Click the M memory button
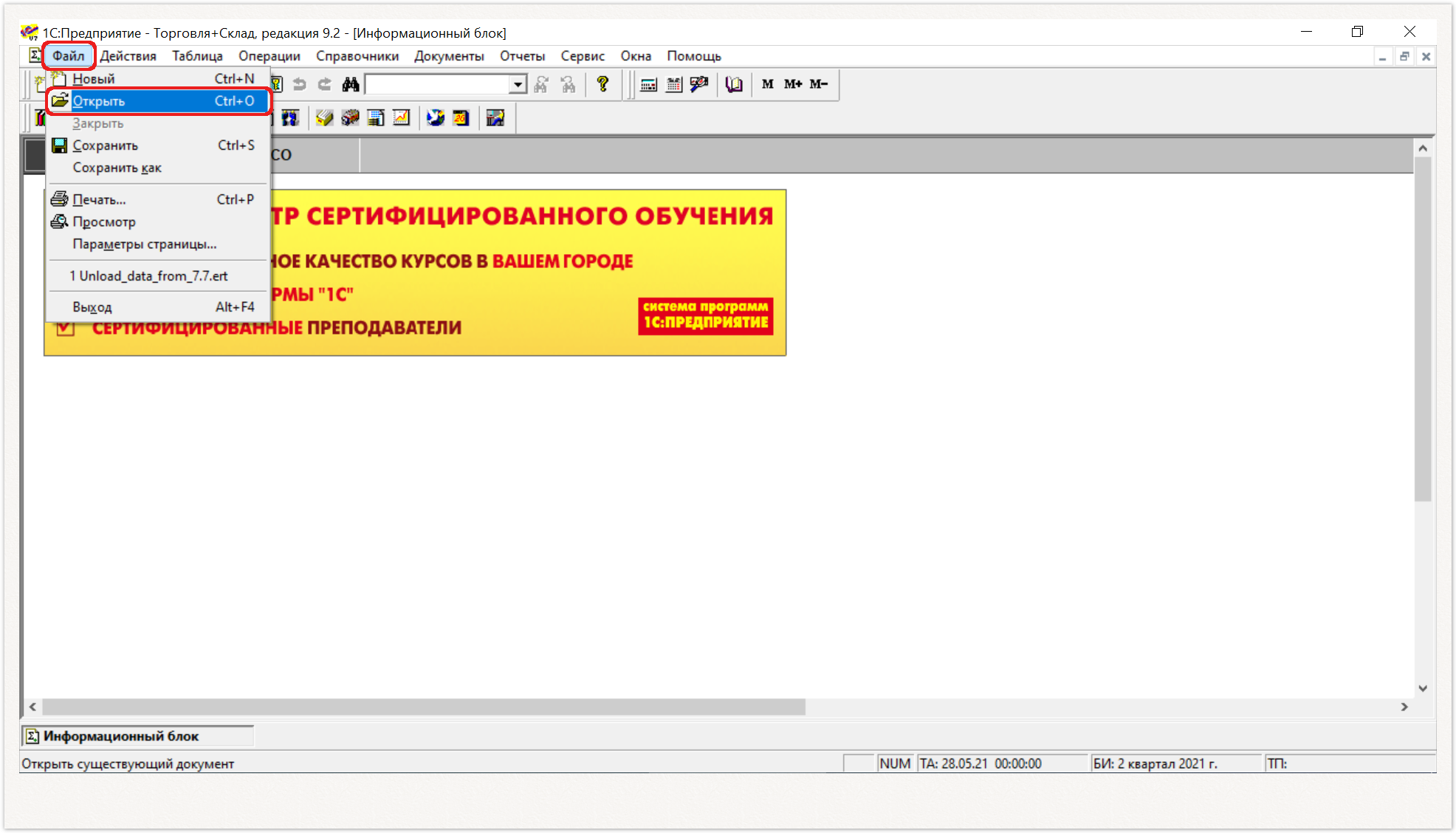This screenshot has height=833, width=1456. (768, 84)
